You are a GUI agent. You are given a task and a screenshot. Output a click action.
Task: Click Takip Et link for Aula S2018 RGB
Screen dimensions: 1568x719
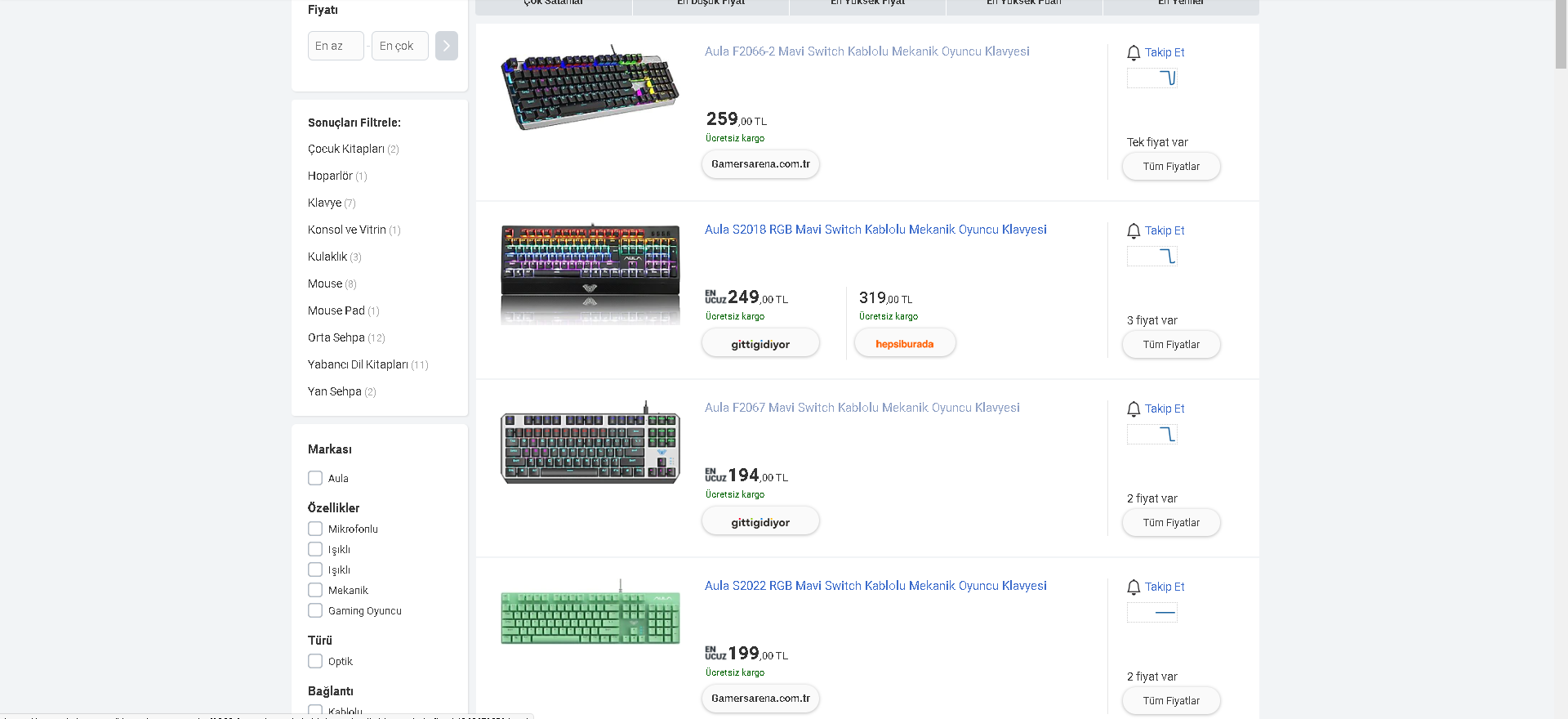[x=1165, y=230]
